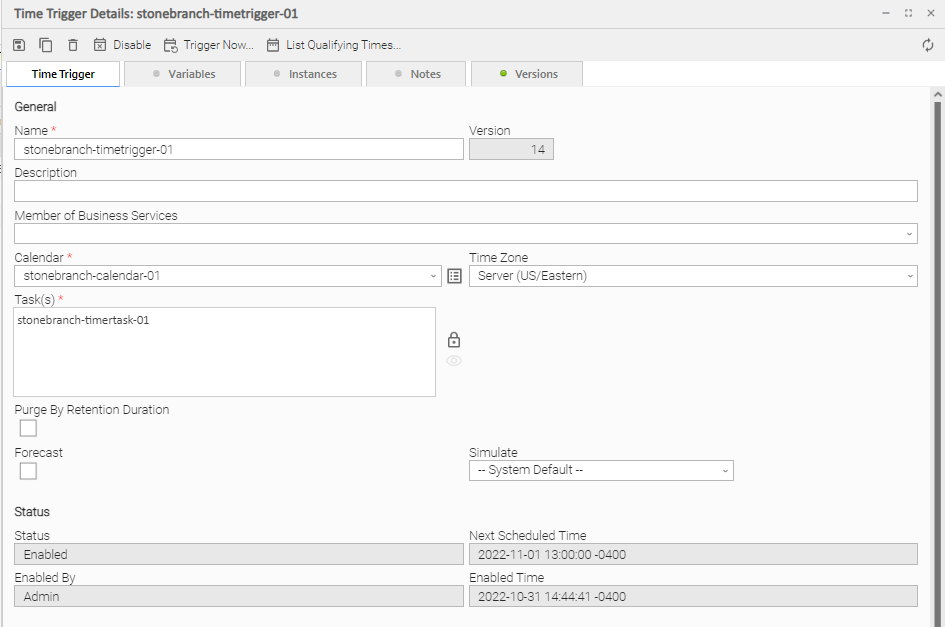The height and width of the screenshot is (627, 945).
Task: Expand the Simulate System Default dropdown
Action: click(725, 471)
